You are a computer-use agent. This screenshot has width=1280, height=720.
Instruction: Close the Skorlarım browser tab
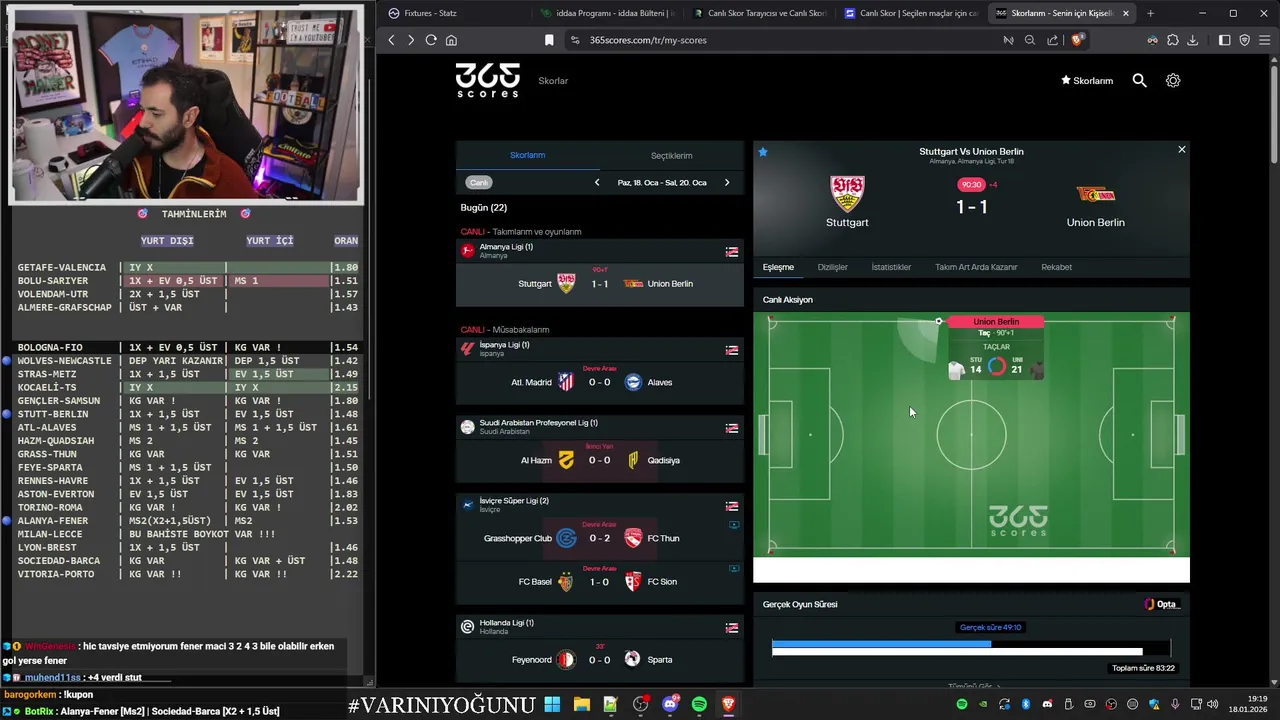click(1126, 13)
